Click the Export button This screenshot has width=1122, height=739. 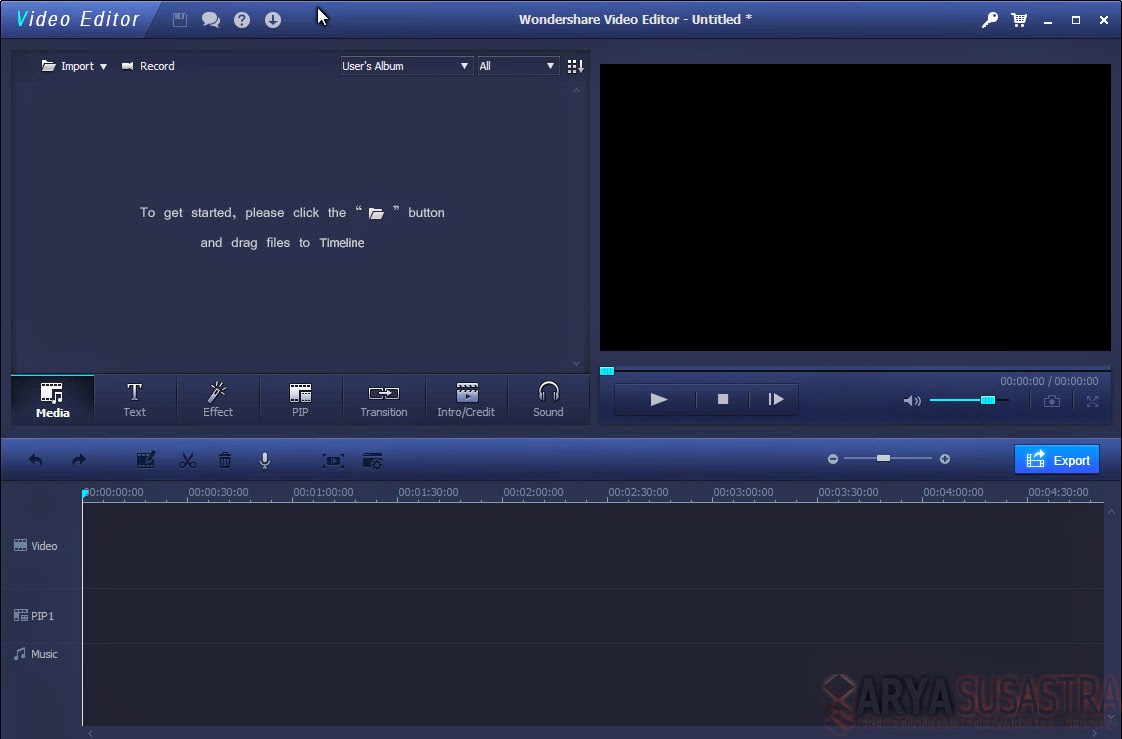coord(1057,459)
